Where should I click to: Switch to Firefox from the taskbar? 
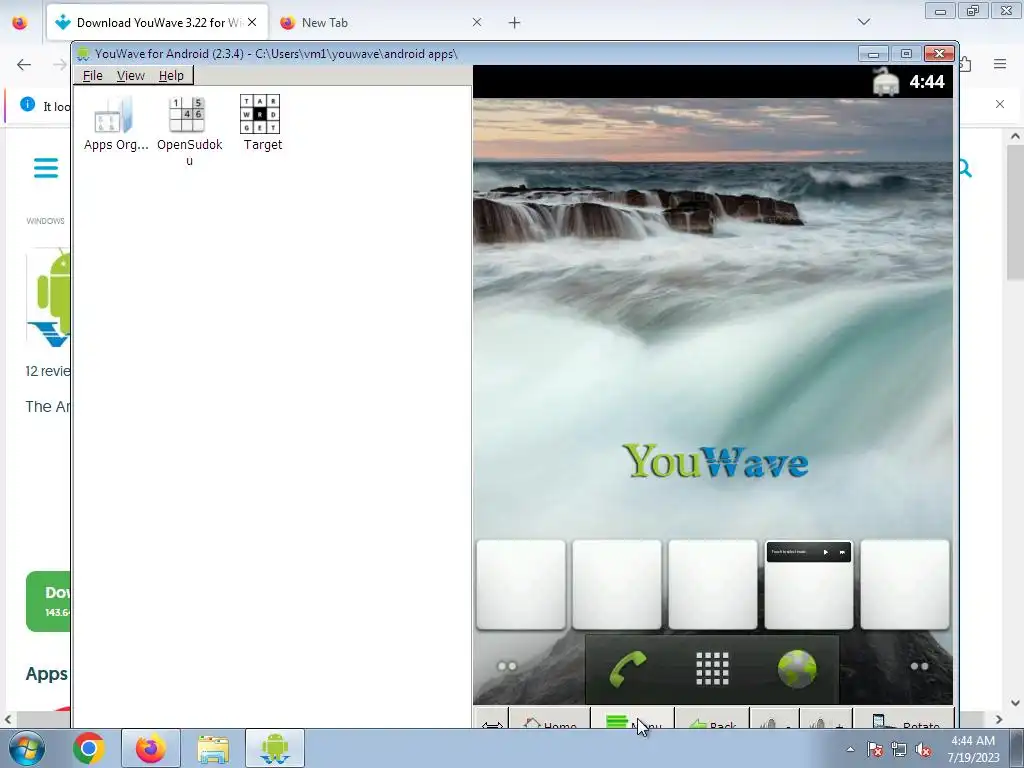coord(150,748)
